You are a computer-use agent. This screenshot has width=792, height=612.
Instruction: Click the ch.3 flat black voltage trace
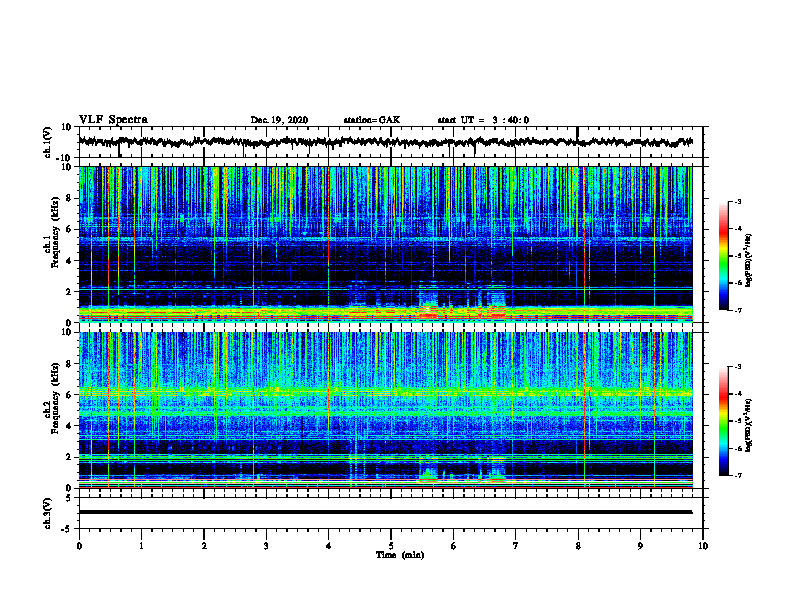(x=385, y=512)
